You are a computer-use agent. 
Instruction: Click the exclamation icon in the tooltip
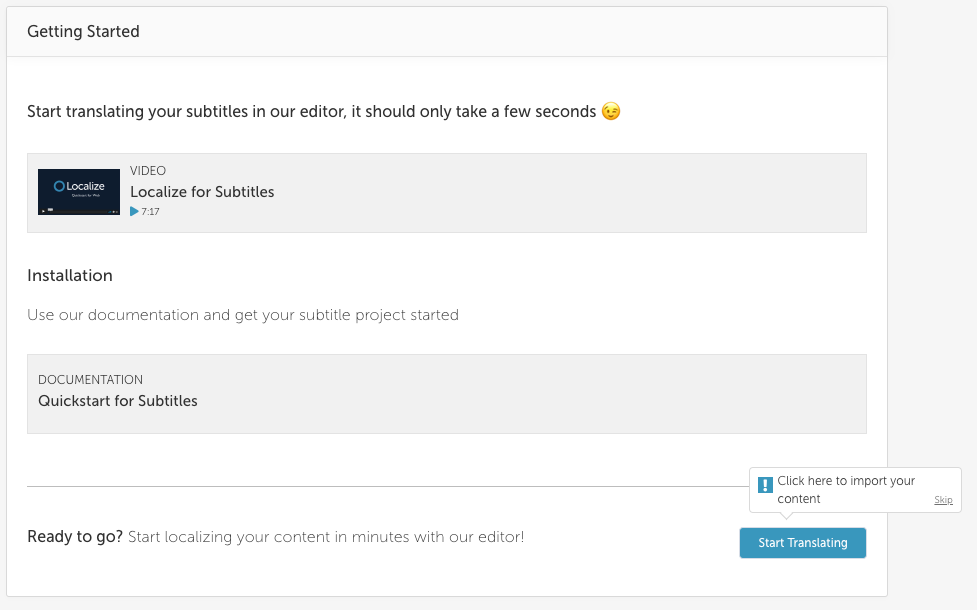765,485
